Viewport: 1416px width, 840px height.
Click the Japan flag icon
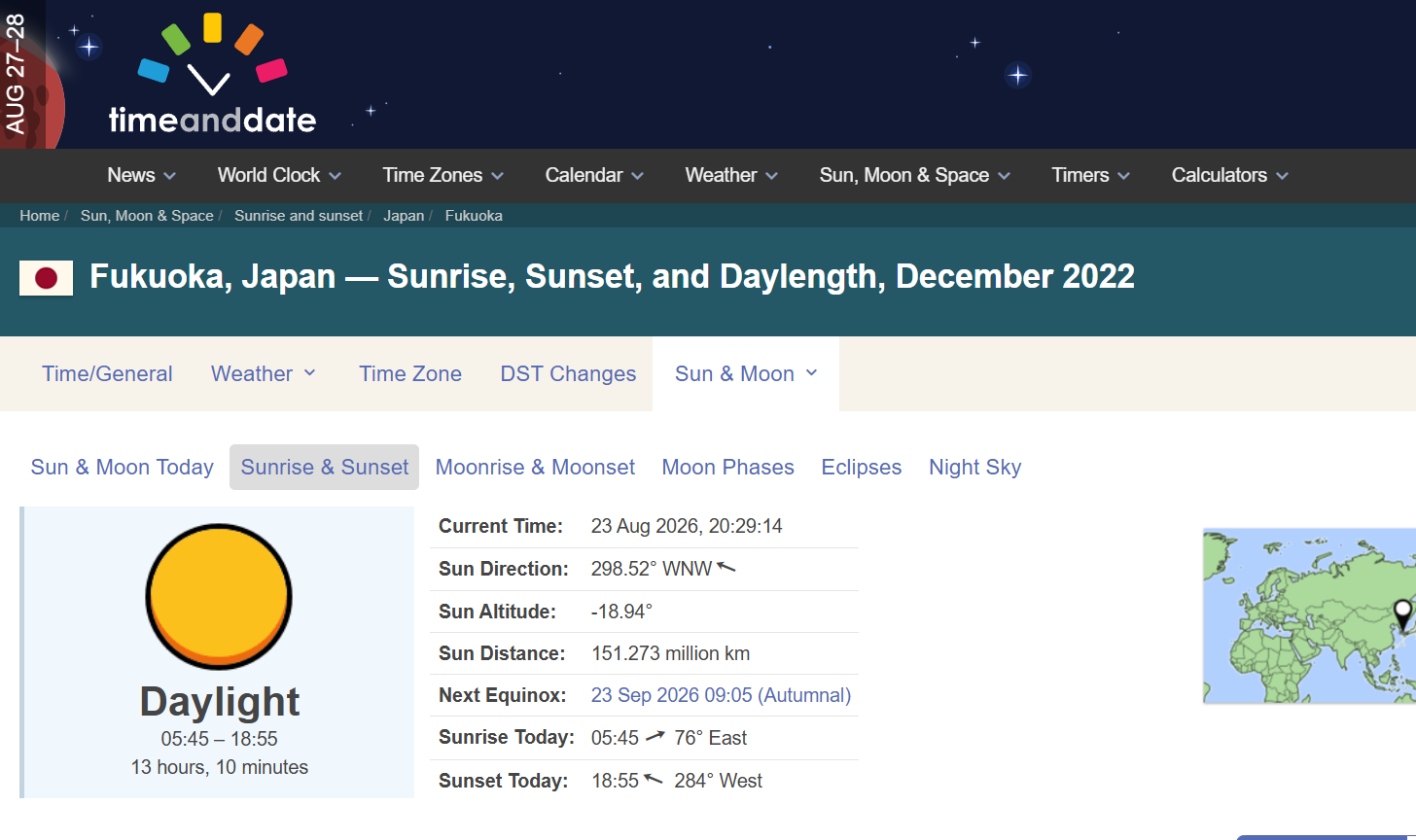click(x=46, y=278)
